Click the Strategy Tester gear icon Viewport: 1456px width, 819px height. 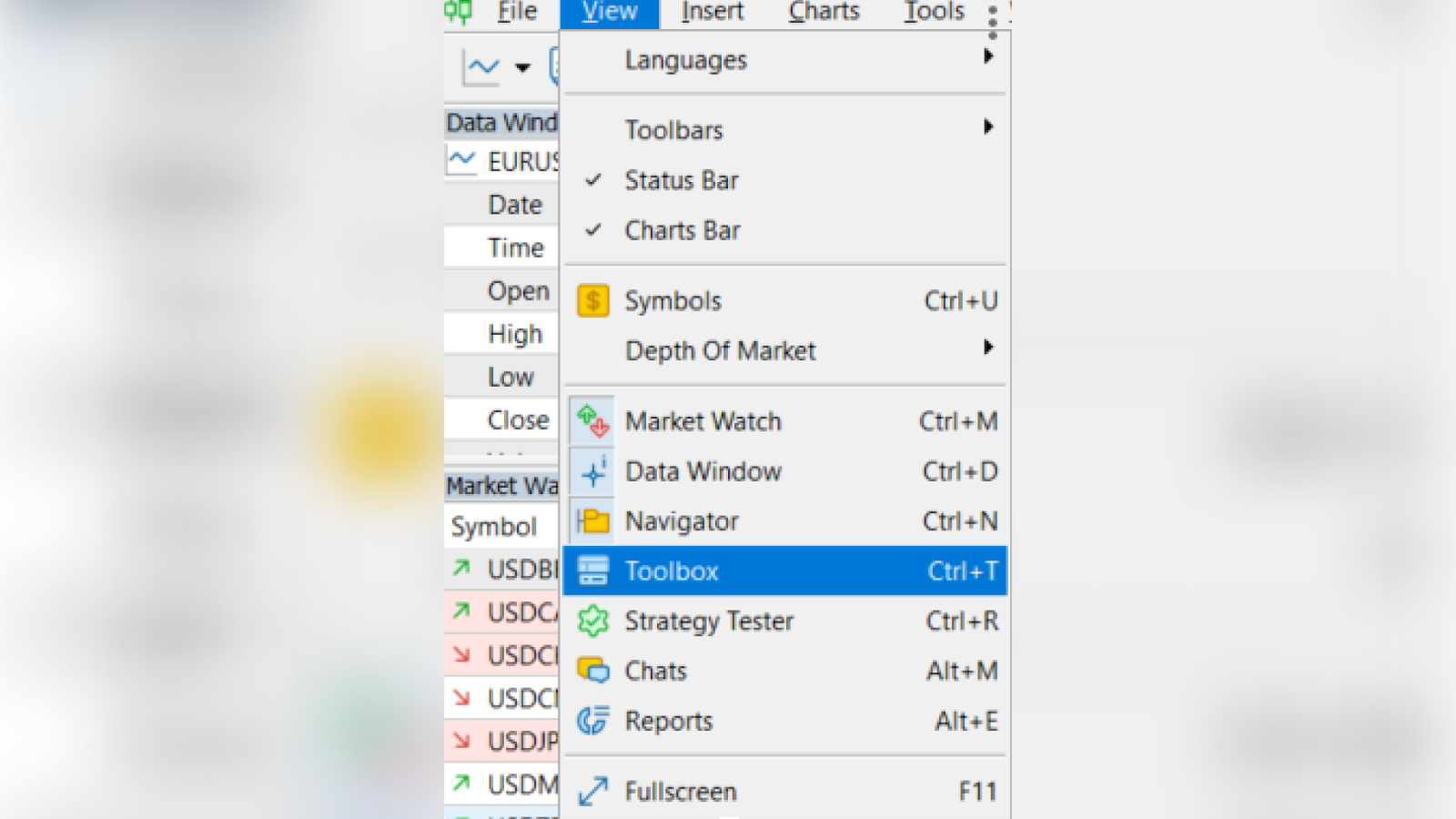(x=593, y=622)
